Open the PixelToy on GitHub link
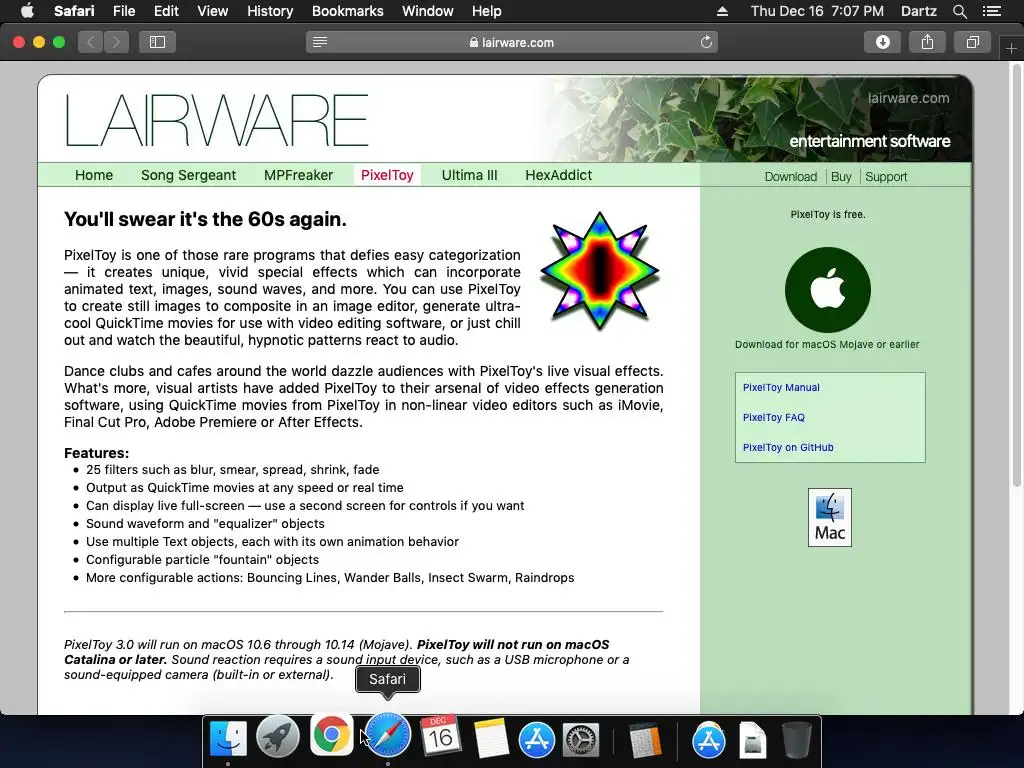1024x768 pixels. [x=788, y=447]
